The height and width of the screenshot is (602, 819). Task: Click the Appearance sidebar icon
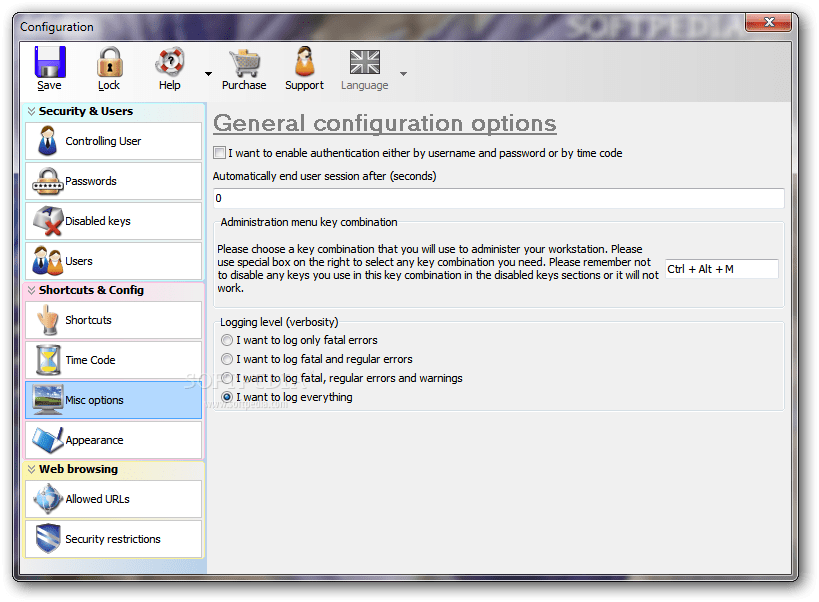48,440
